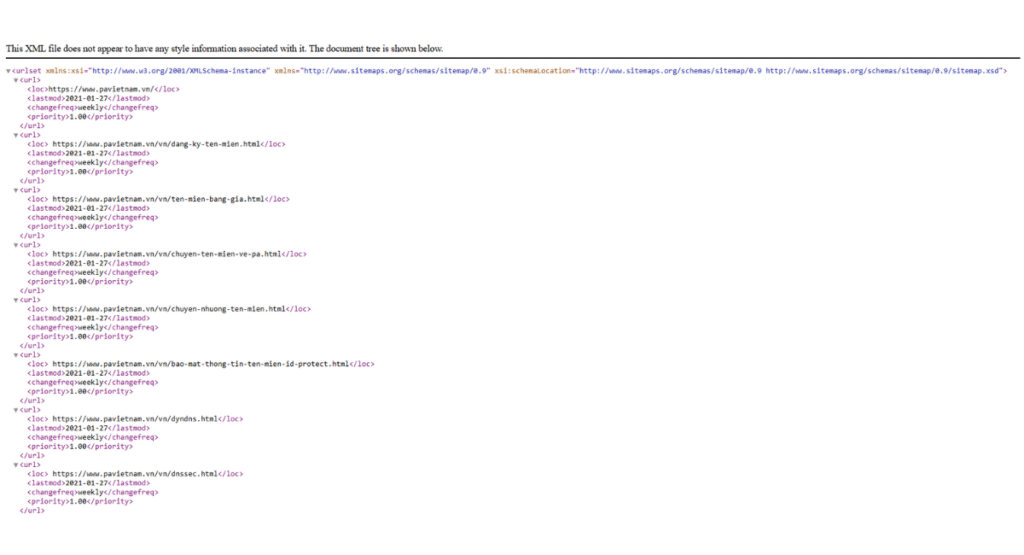1024x555 pixels.
Task: Click the xsi:schemaLocation attribute value
Action: point(792,71)
